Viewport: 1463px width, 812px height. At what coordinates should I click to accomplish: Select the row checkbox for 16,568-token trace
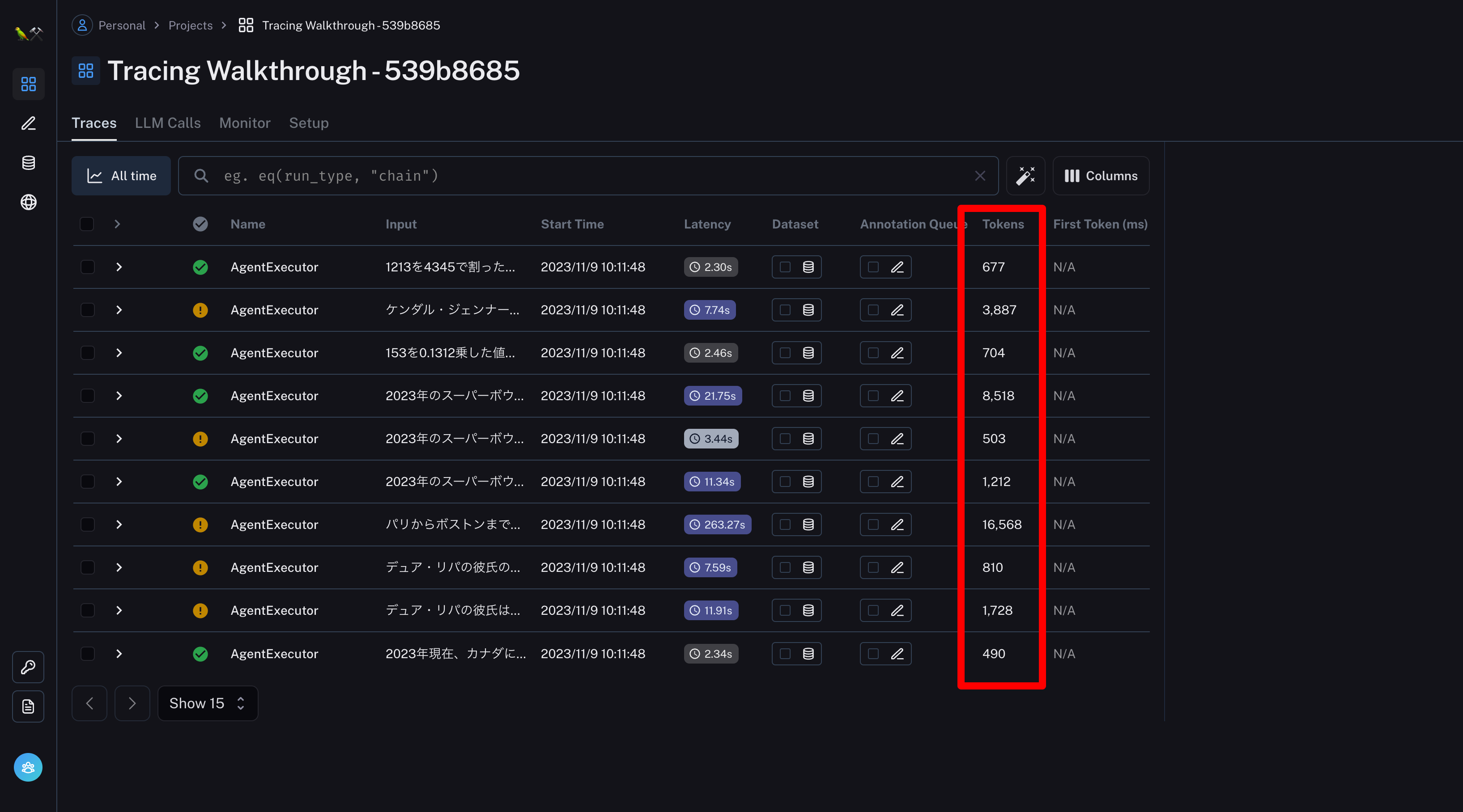click(87, 524)
